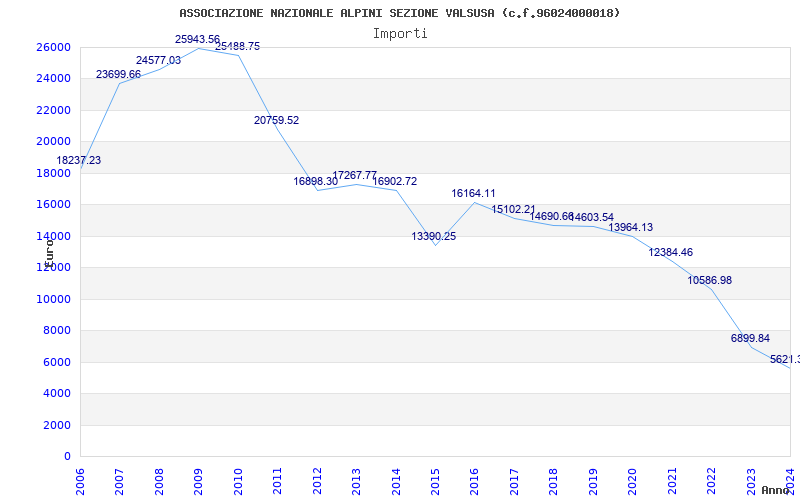Click the 8000 y-axis tick label
The image size is (800, 500).
[57, 331]
